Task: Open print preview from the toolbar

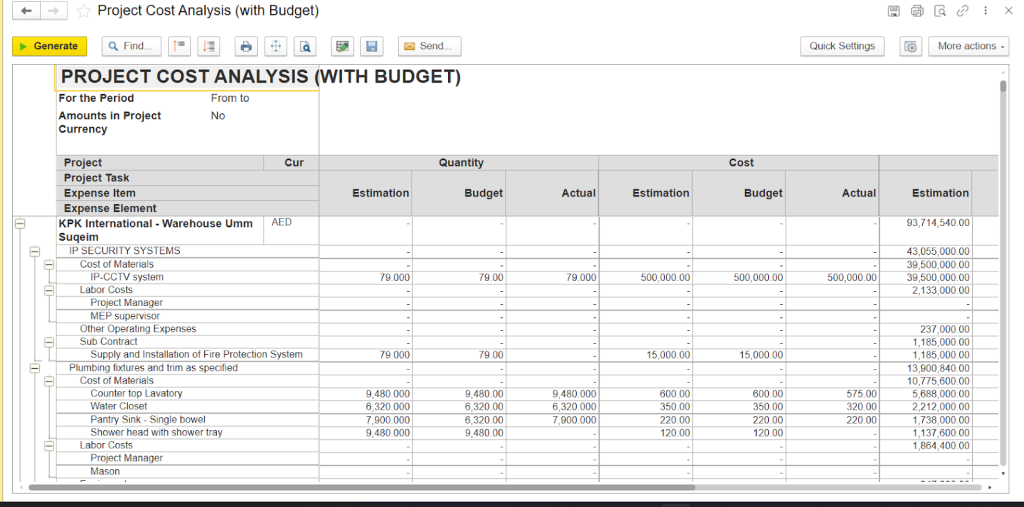Action: pos(305,46)
